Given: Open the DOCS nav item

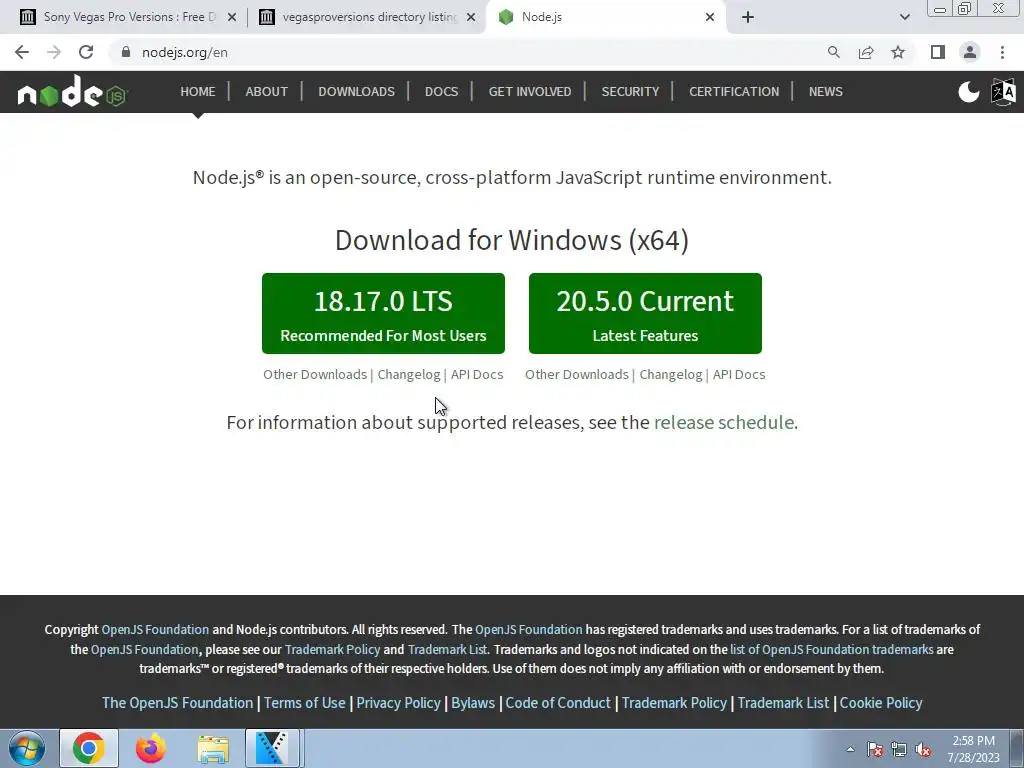Looking at the screenshot, I should point(441,91).
